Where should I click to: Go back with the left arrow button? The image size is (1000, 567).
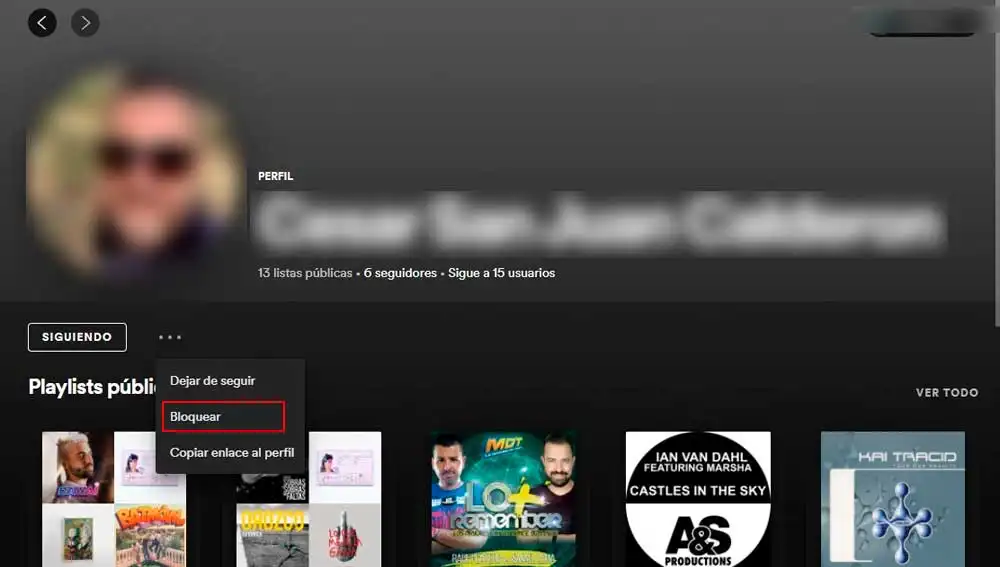click(42, 23)
